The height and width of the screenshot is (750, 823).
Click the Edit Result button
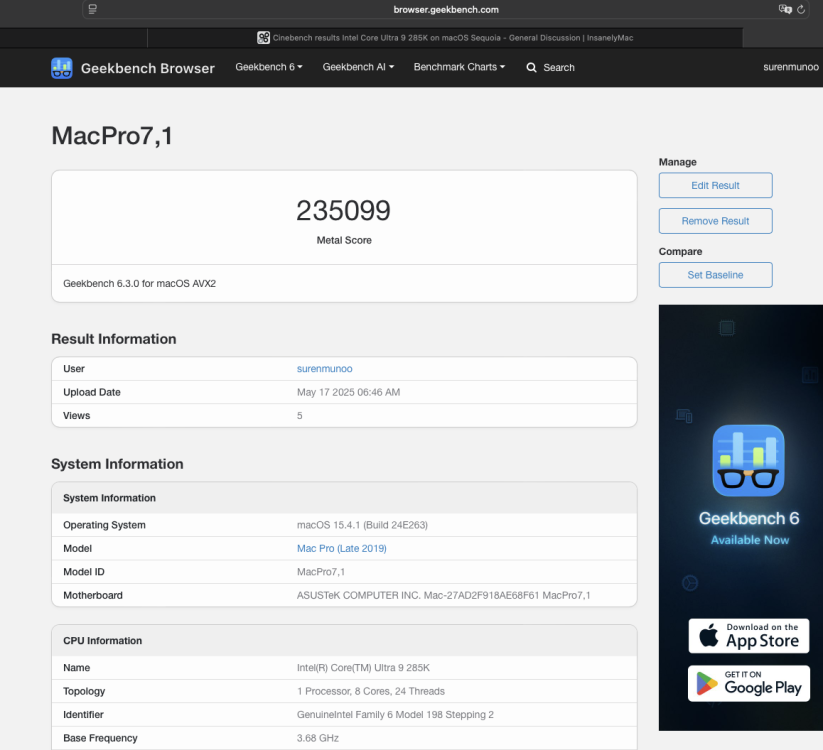(x=715, y=185)
